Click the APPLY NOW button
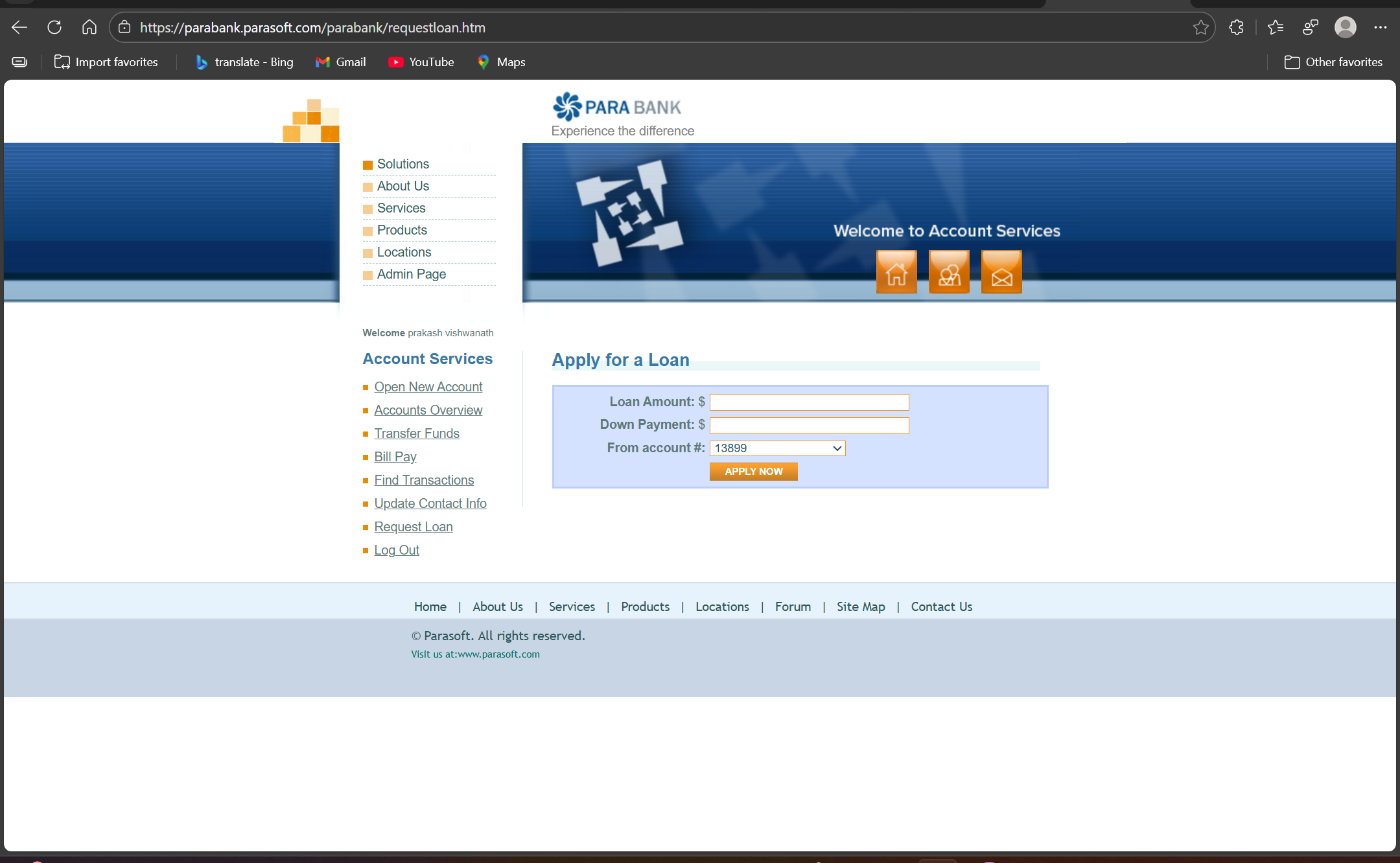The image size is (1400, 863). pos(753,471)
